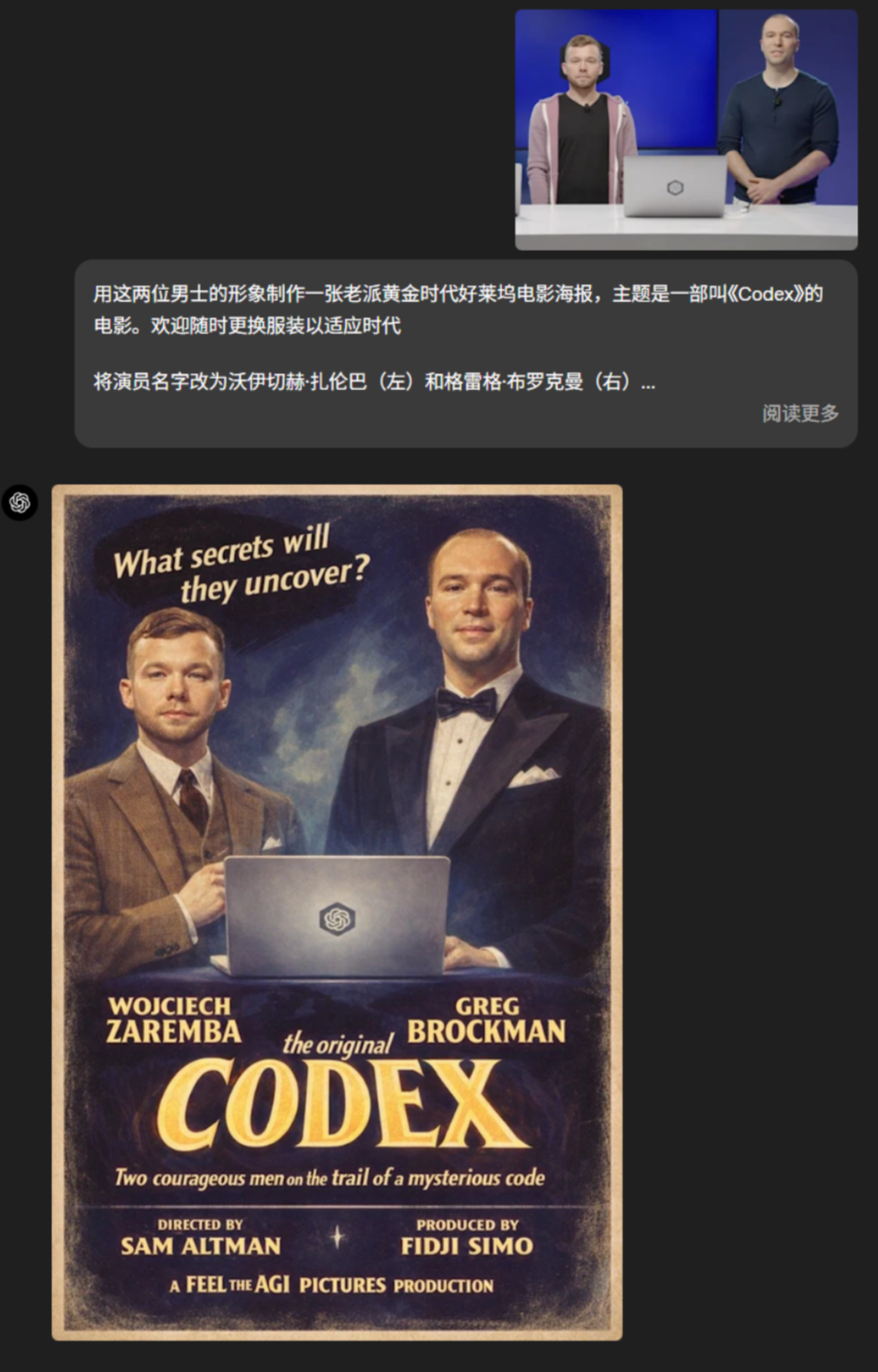The width and height of the screenshot is (878, 1372).
Task: Click the FIDJI SIMO producer credit
Action: click(x=467, y=1246)
